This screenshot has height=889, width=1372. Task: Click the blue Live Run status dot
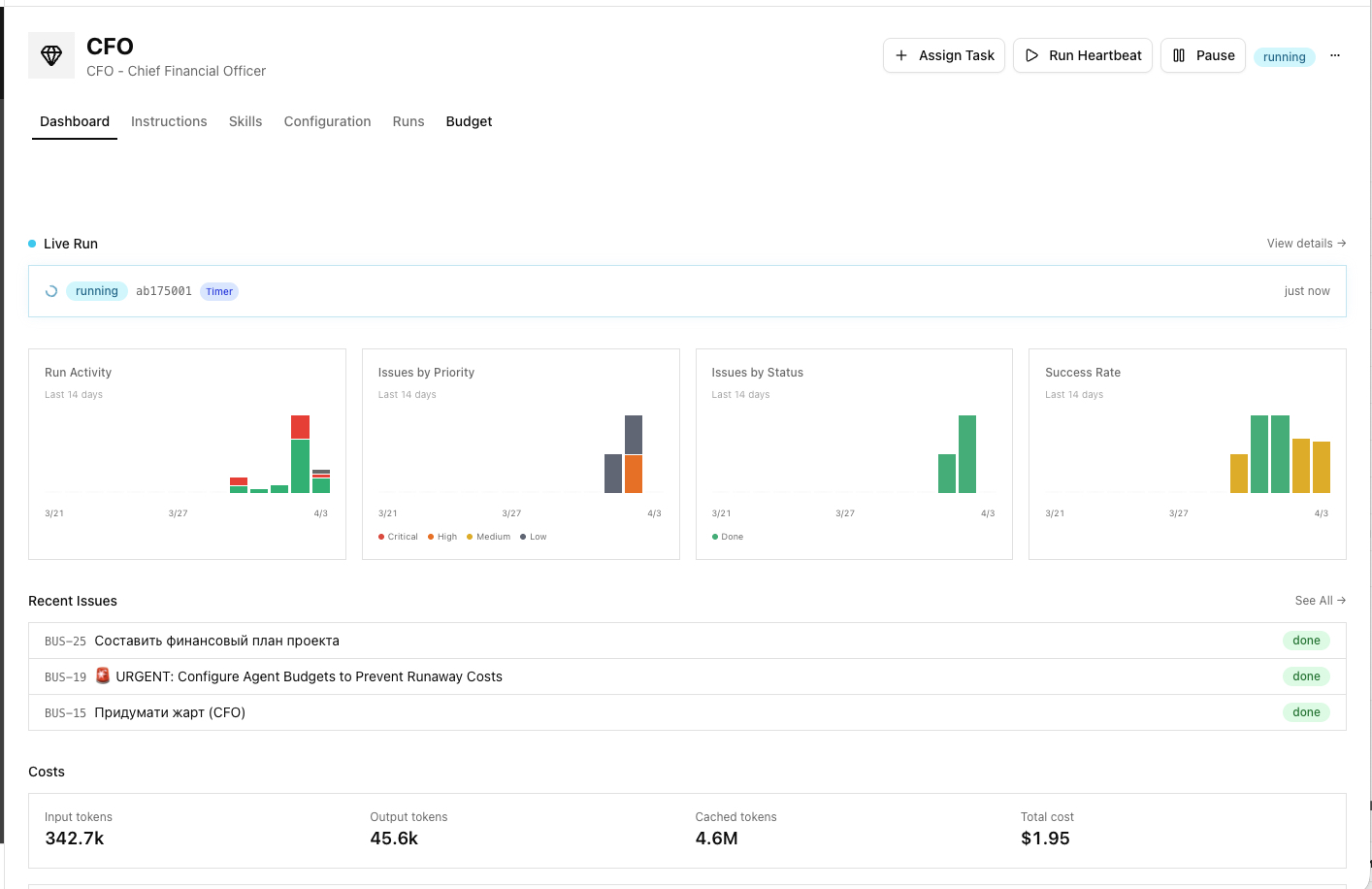31,244
